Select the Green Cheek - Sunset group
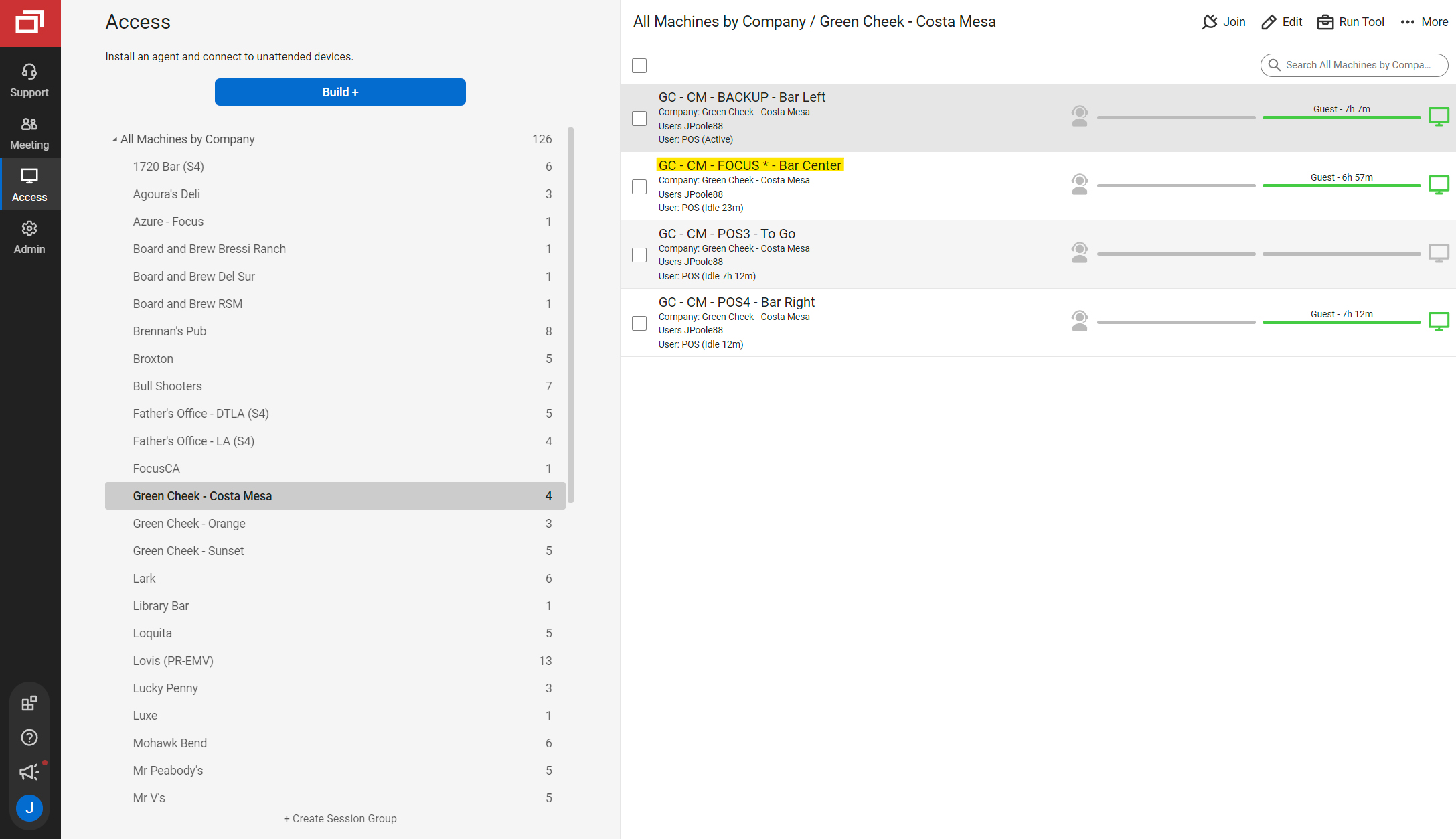Image resolution: width=1456 pixels, height=839 pixels. tap(335, 551)
